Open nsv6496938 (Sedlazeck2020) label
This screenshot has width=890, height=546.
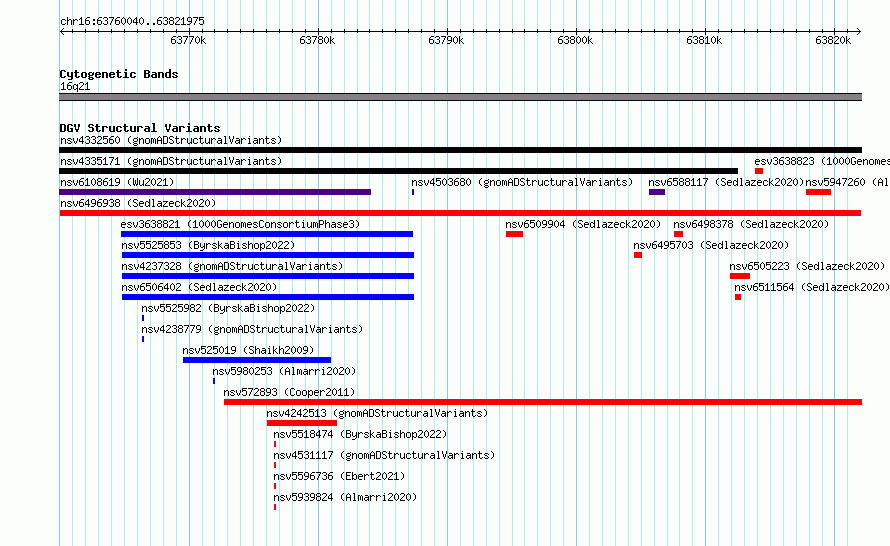coord(138,203)
